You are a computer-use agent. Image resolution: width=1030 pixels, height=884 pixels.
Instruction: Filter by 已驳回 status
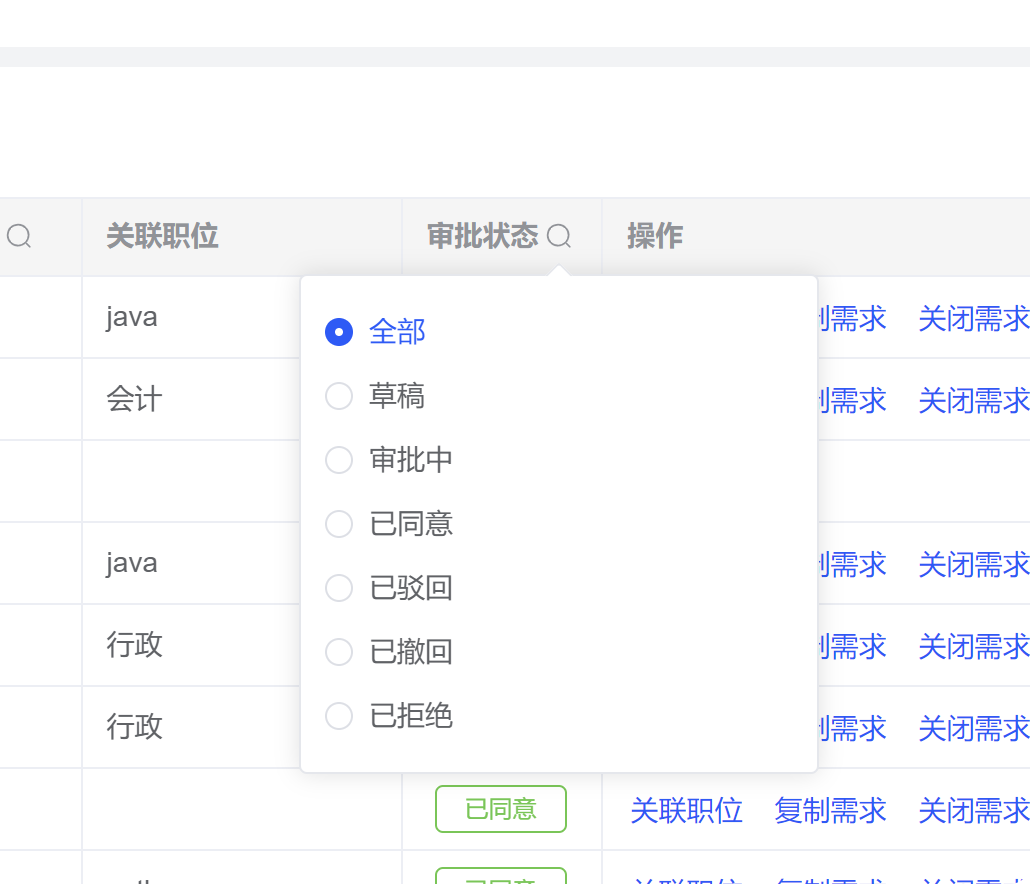[339, 588]
